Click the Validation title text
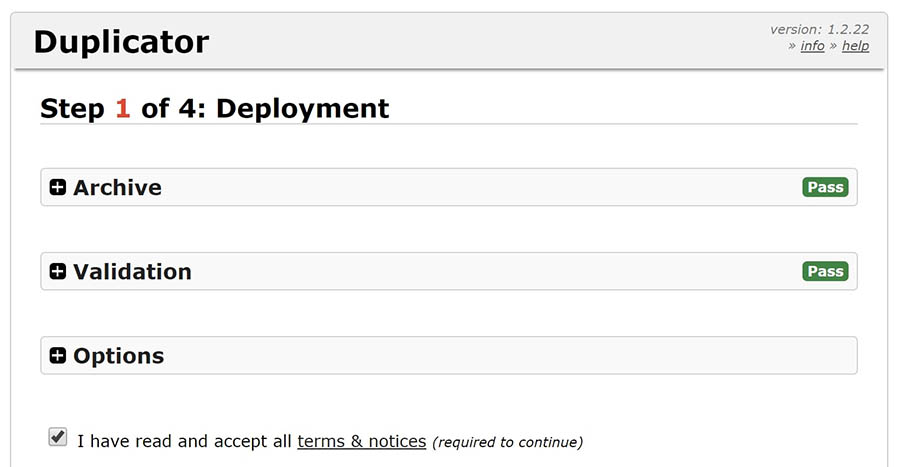The width and height of the screenshot is (900, 467). pos(133,272)
